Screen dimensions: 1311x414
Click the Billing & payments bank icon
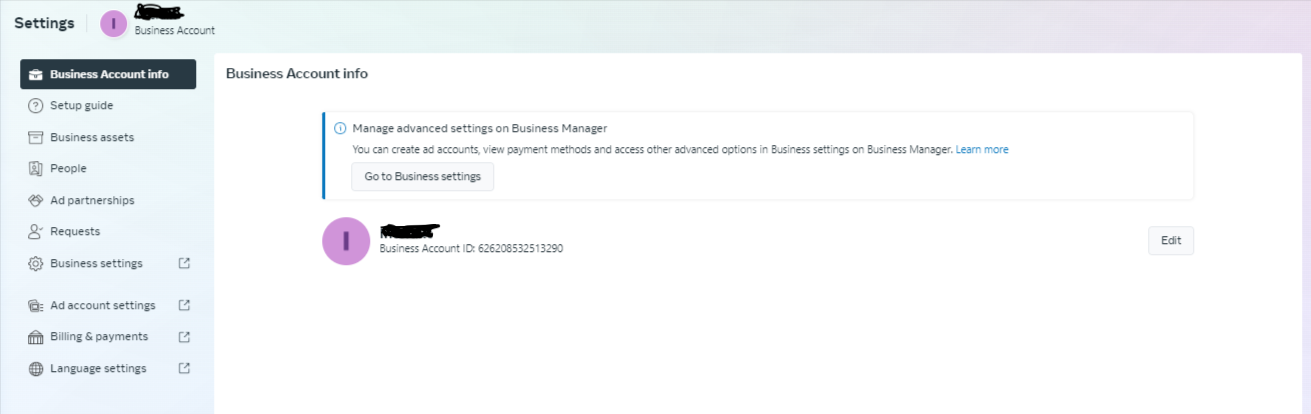point(36,337)
